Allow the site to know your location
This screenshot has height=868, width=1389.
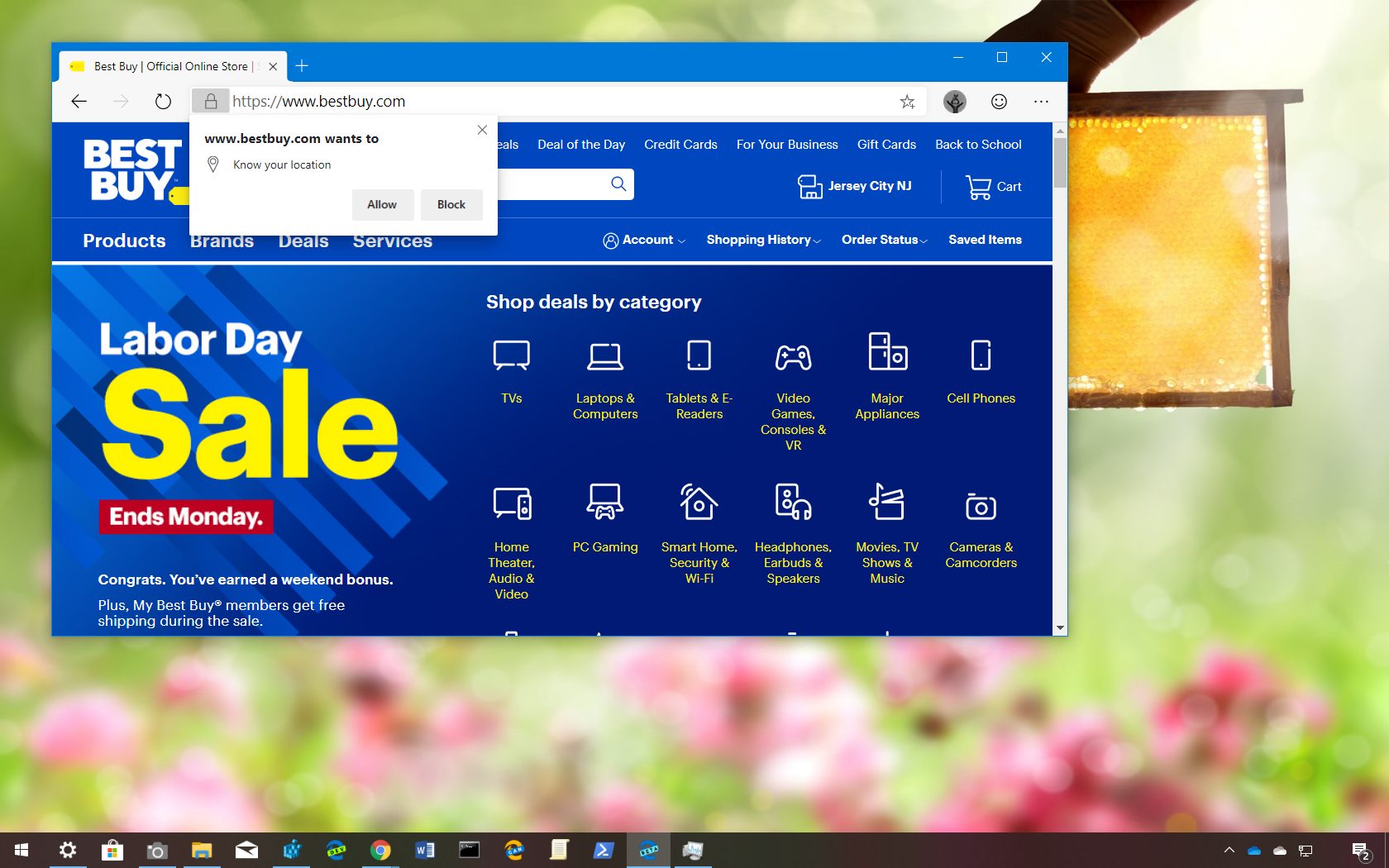[382, 204]
